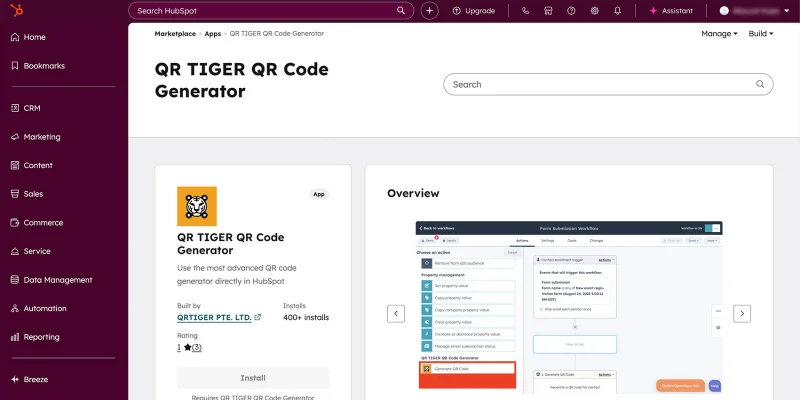Image resolution: width=800 pixels, height=400 pixels.
Task: Focus the Search HubSpot field
Action: (271, 11)
